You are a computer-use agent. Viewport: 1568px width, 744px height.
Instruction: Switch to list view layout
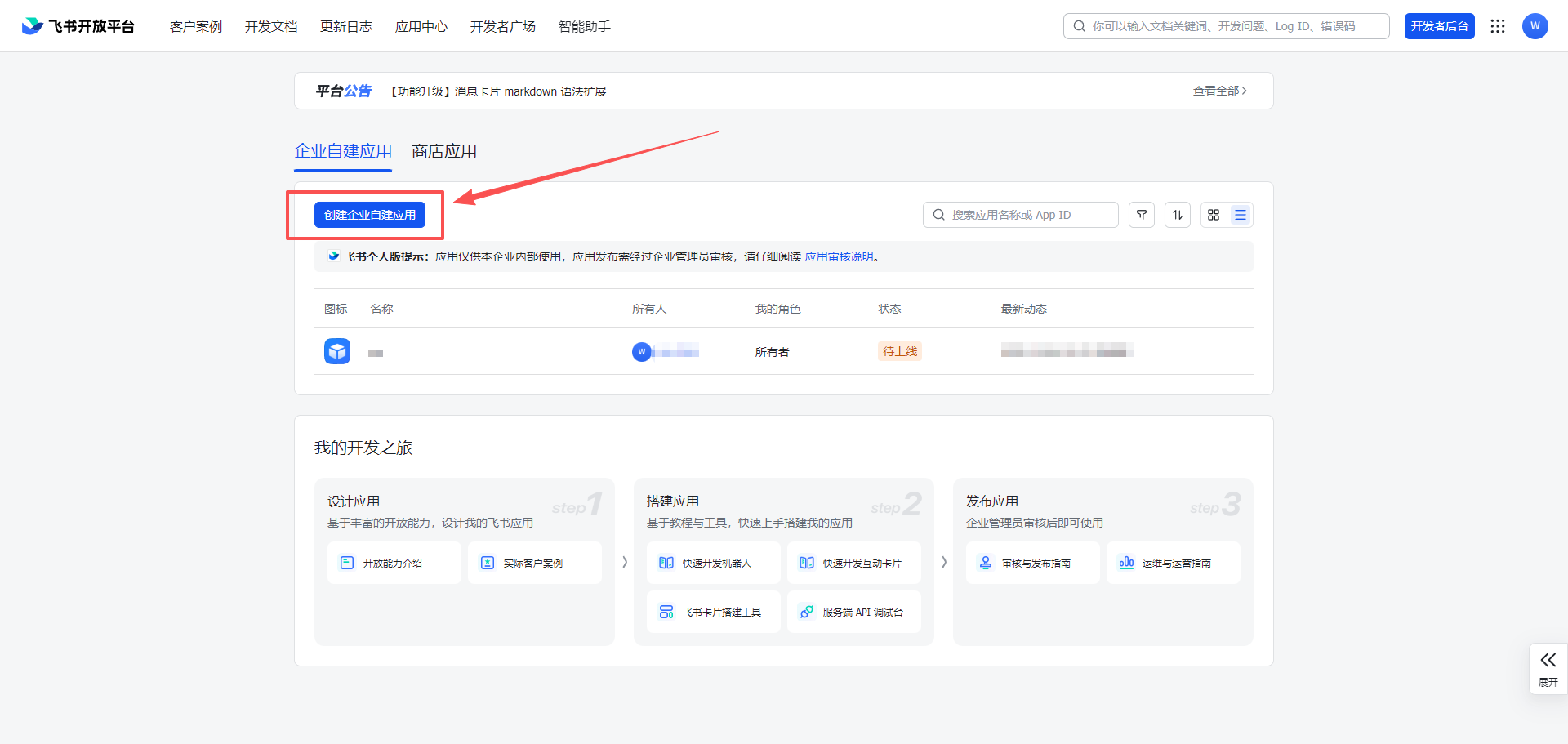(1240, 215)
